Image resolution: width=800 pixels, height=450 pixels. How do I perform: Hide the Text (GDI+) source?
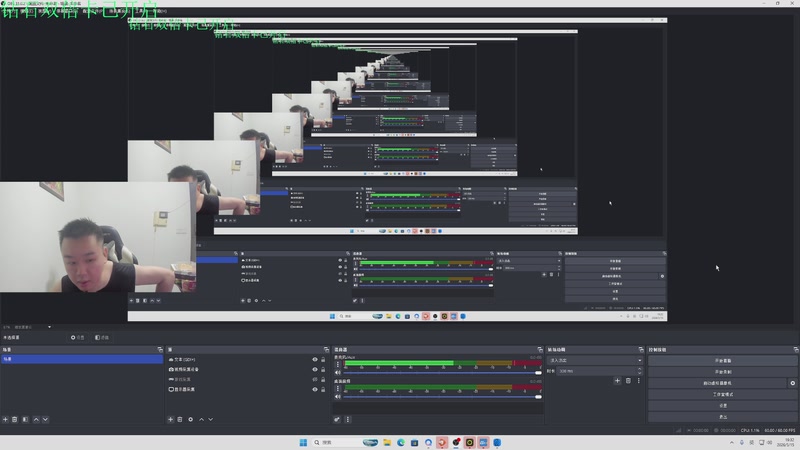pyautogui.click(x=315, y=360)
